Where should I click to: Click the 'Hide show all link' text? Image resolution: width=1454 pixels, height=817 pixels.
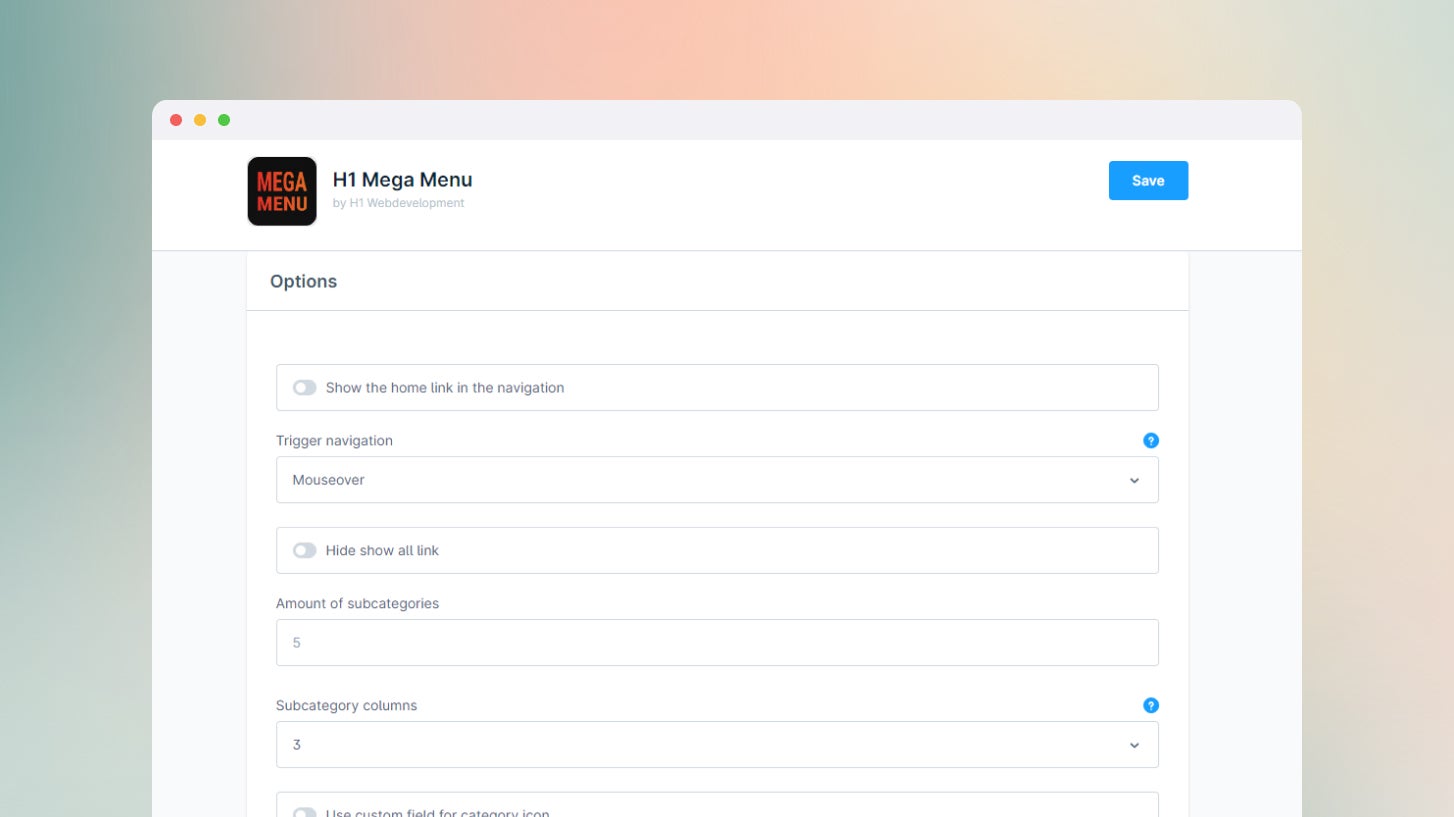(382, 551)
